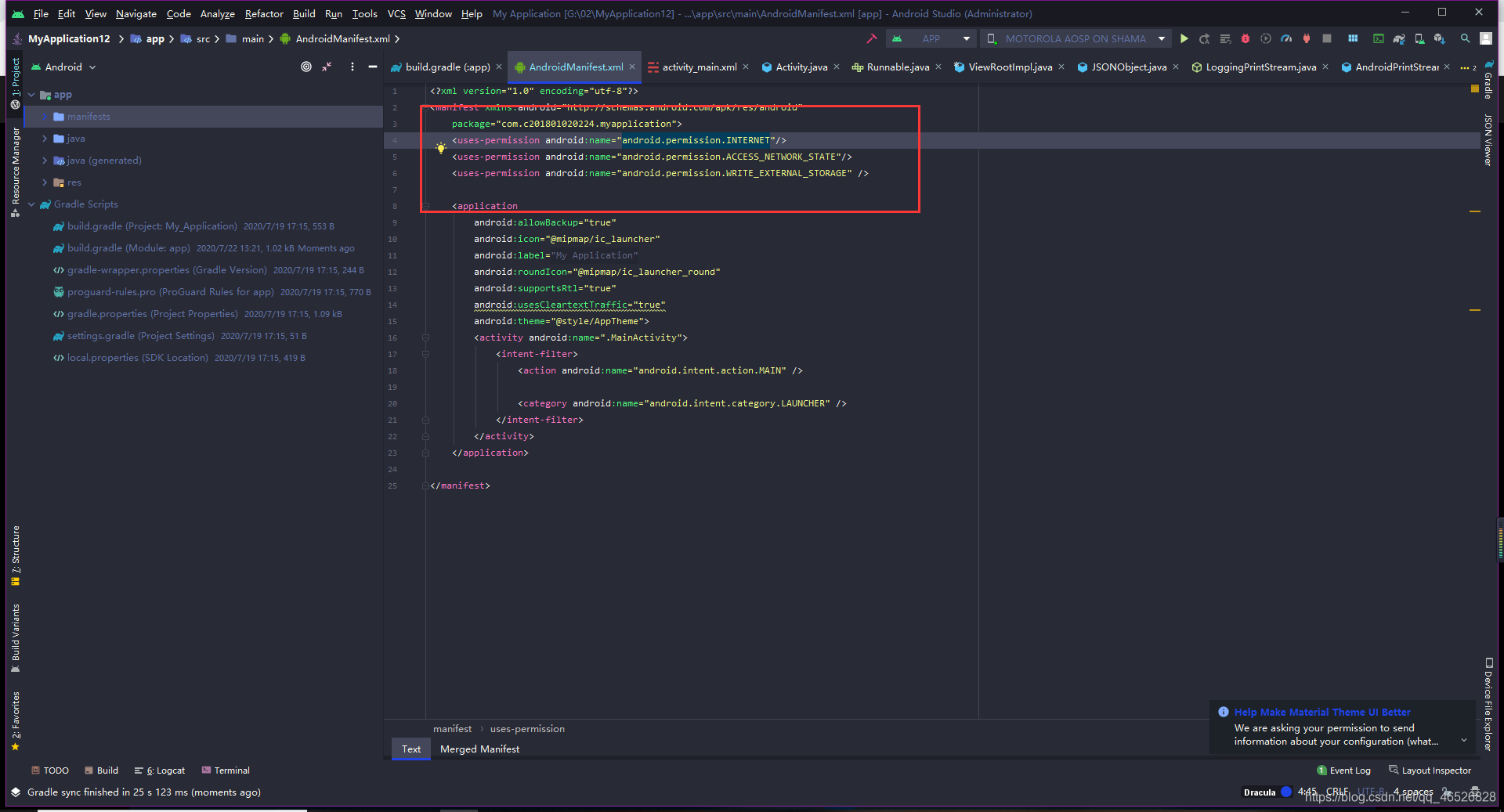This screenshot has height=812, width=1504.
Task: Close the AndroidManifest.xml tab
Action: (632, 67)
